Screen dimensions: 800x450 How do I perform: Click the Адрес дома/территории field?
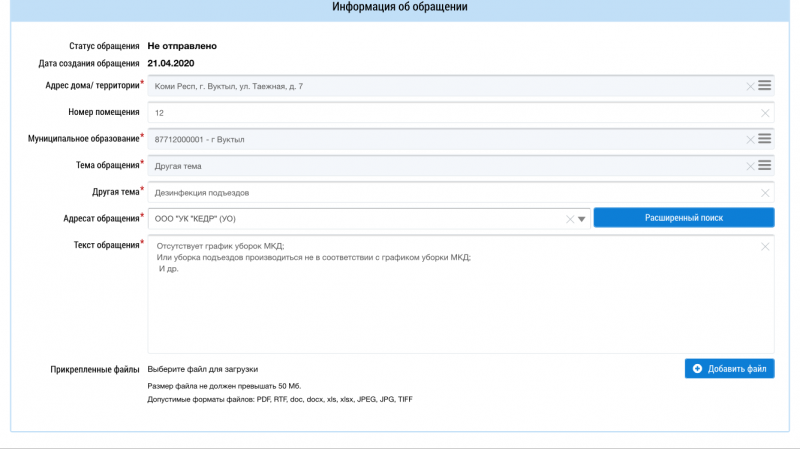(461, 86)
